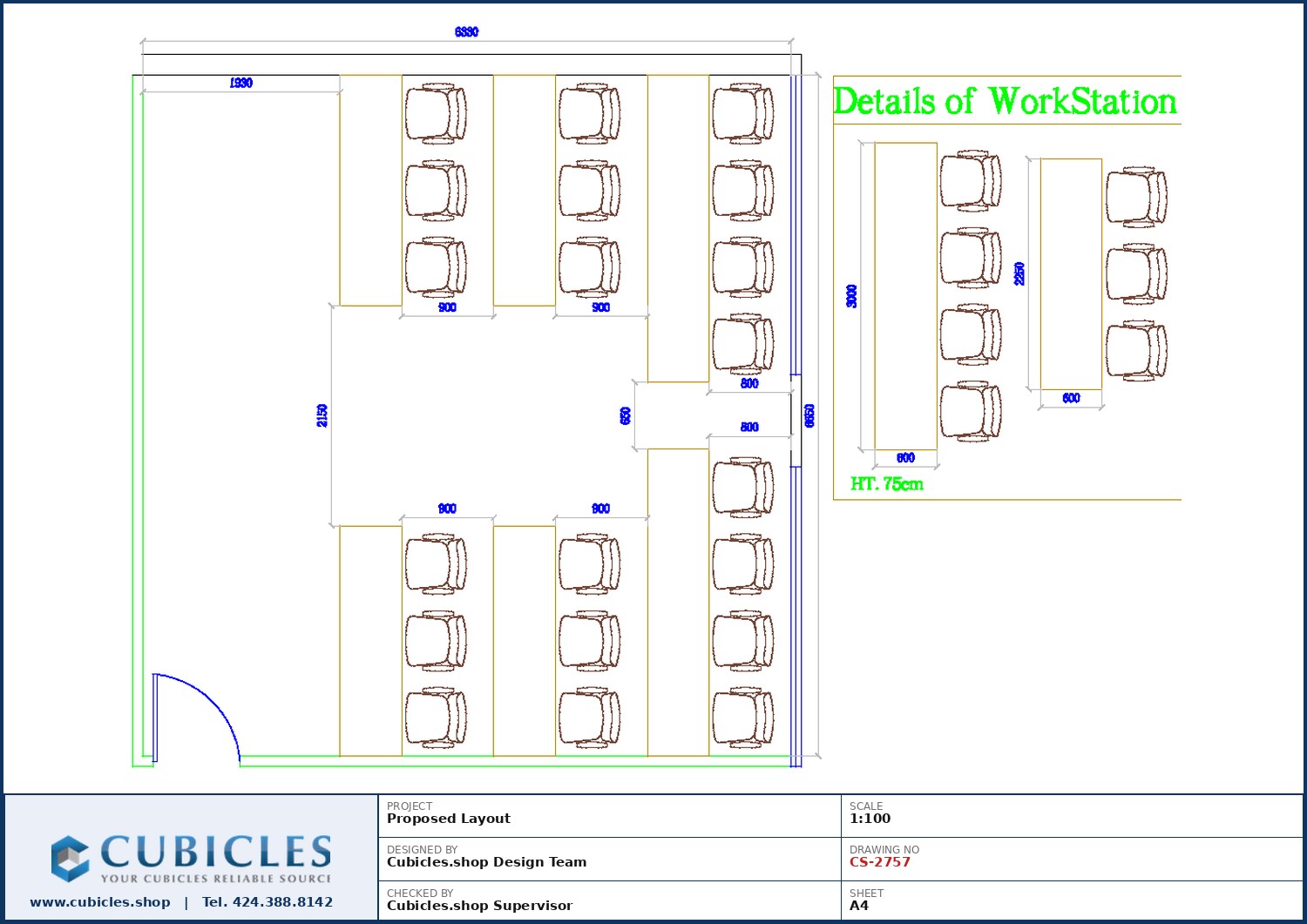The height and width of the screenshot is (924, 1307).
Task: Click the 6650 vertical dimension label
Action: [809, 415]
